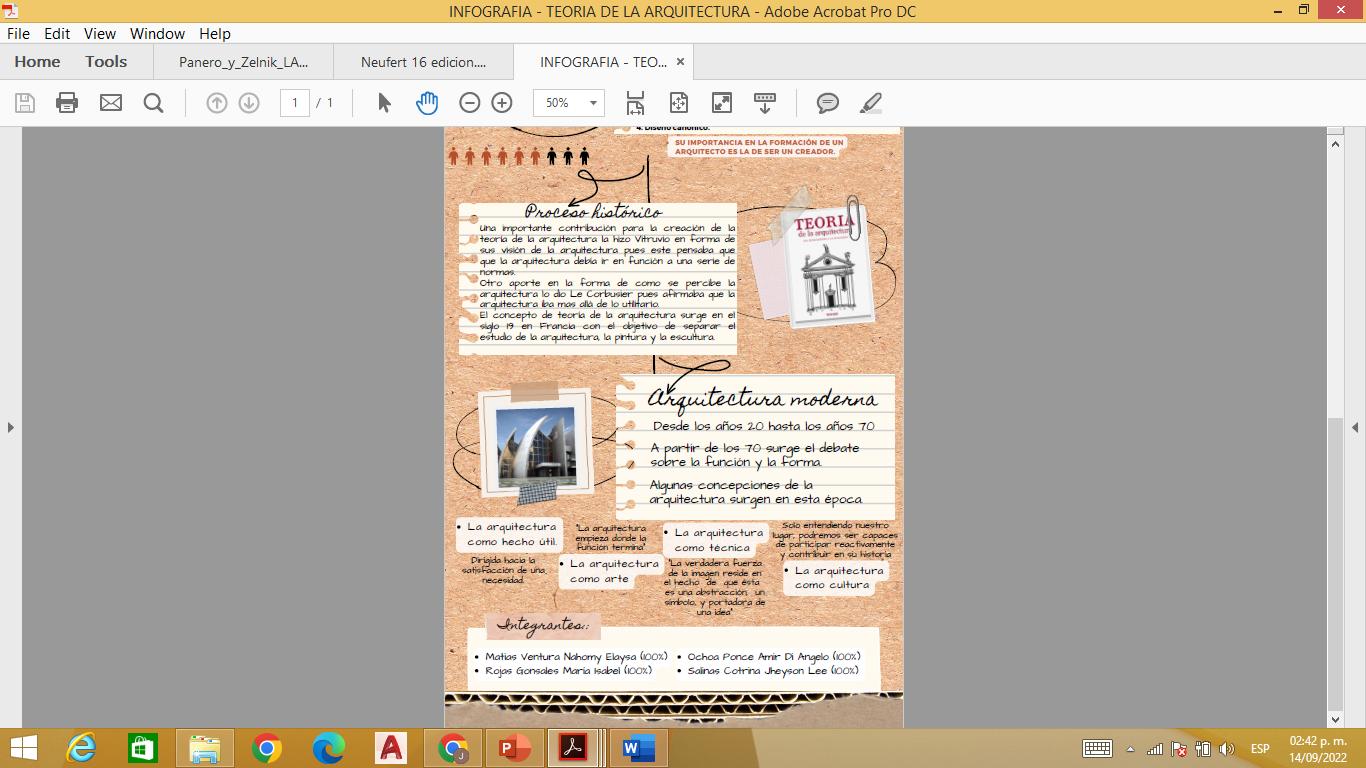Print the document with printer icon
Image resolution: width=1366 pixels, height=768 pixels.
[67, 102]
